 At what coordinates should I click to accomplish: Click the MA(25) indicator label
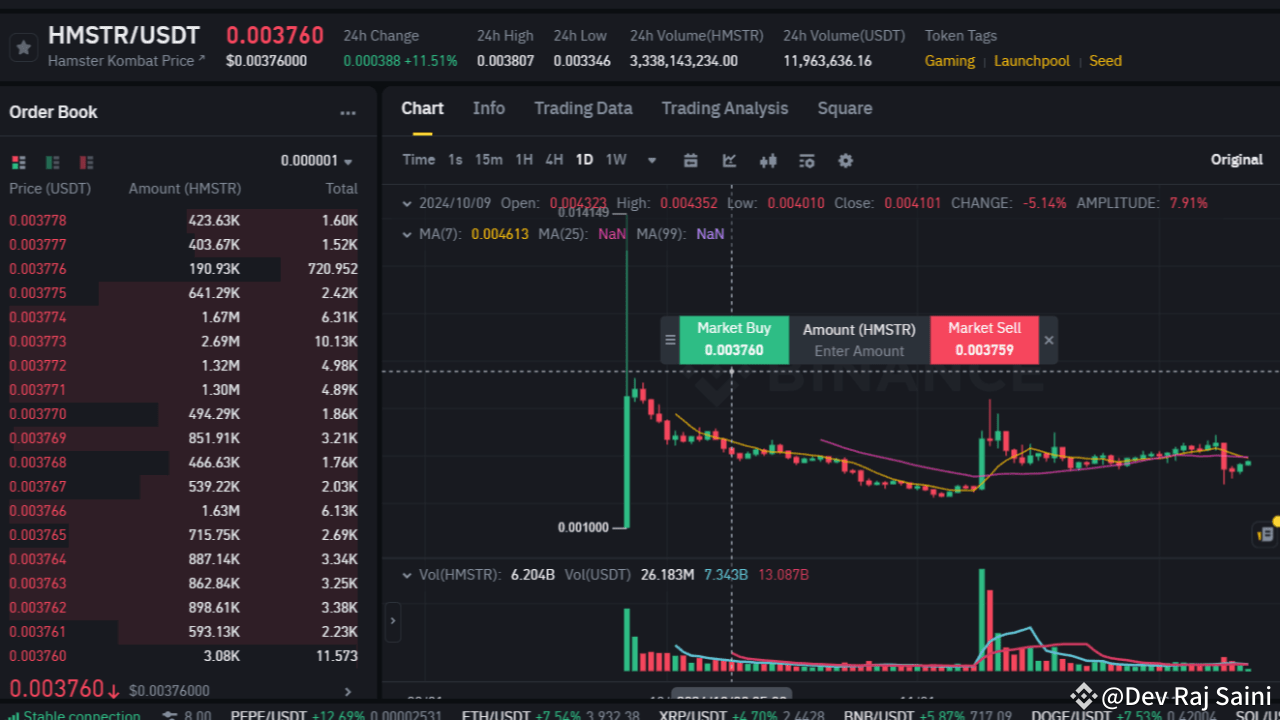pos(562,234)
